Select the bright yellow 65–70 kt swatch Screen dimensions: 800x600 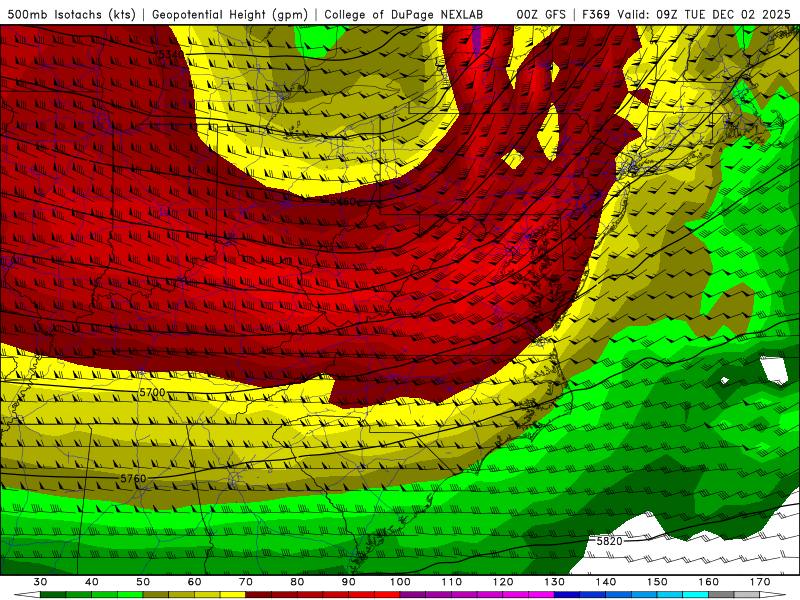233,595
